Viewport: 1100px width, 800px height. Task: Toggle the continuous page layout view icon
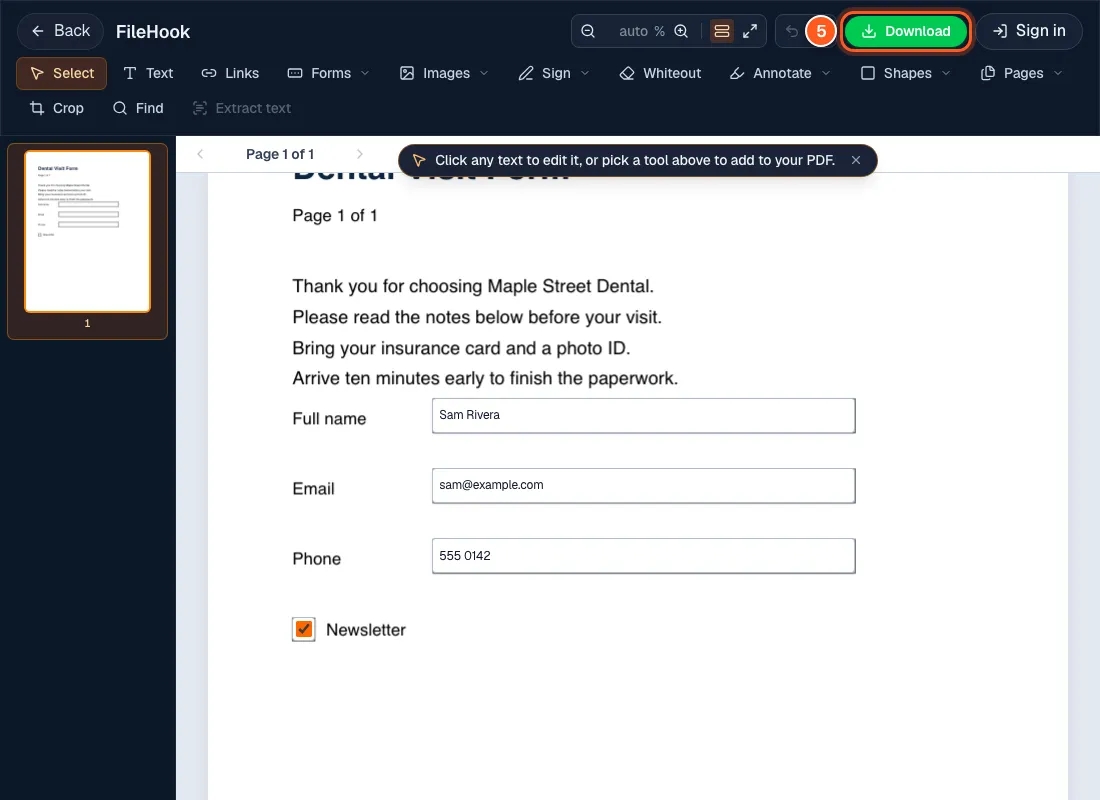tap(722, 32)
